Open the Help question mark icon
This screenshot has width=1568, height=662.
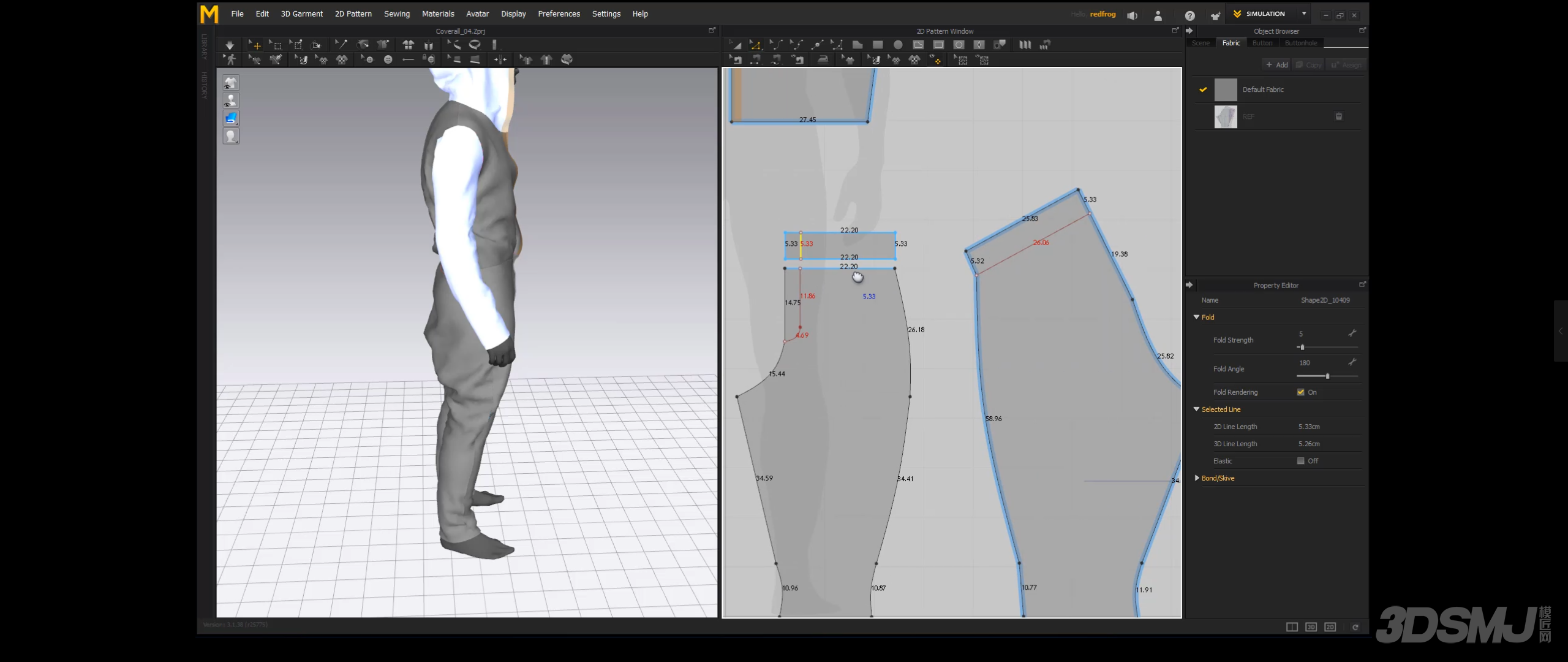point(1189,15)
